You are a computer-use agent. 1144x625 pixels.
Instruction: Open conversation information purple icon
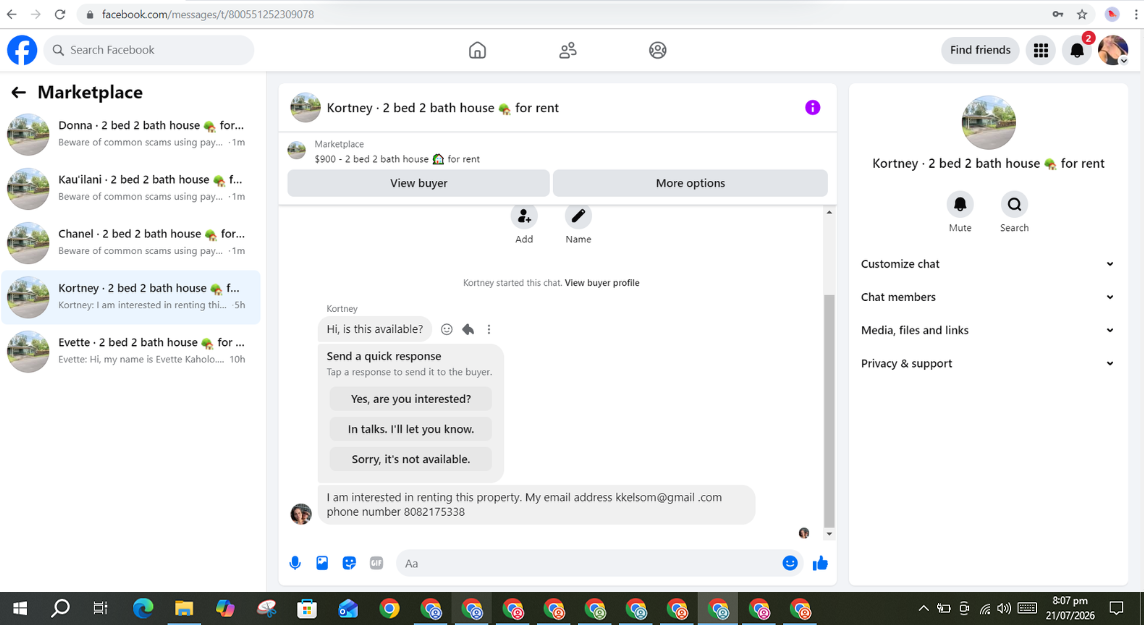(812, 108)
